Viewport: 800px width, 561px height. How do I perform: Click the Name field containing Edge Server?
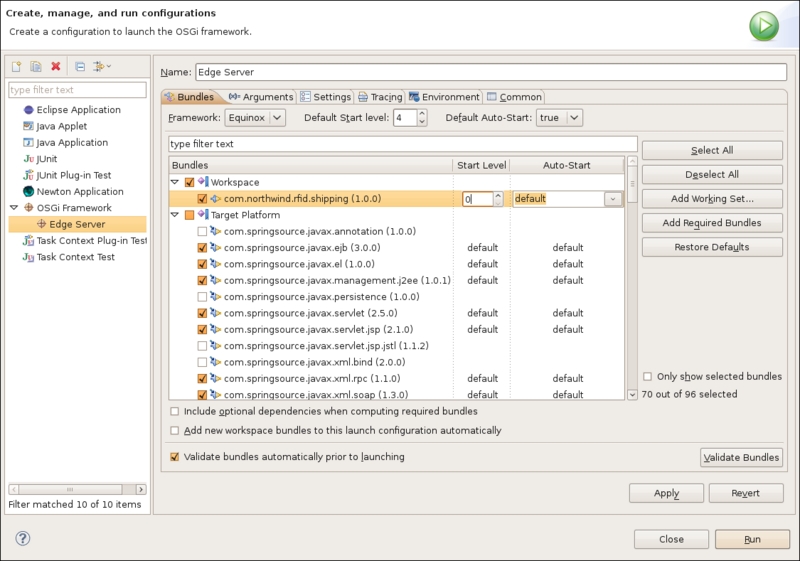tap(491, 72)
